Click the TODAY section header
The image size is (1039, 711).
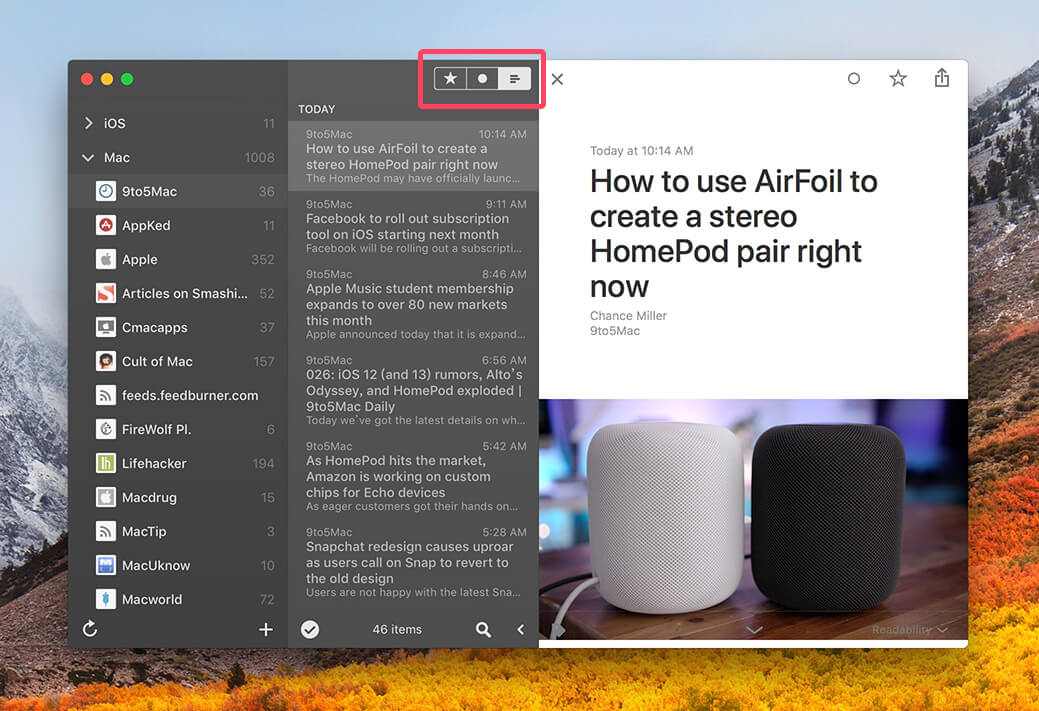pyautogui.click(x=317, y=109)
